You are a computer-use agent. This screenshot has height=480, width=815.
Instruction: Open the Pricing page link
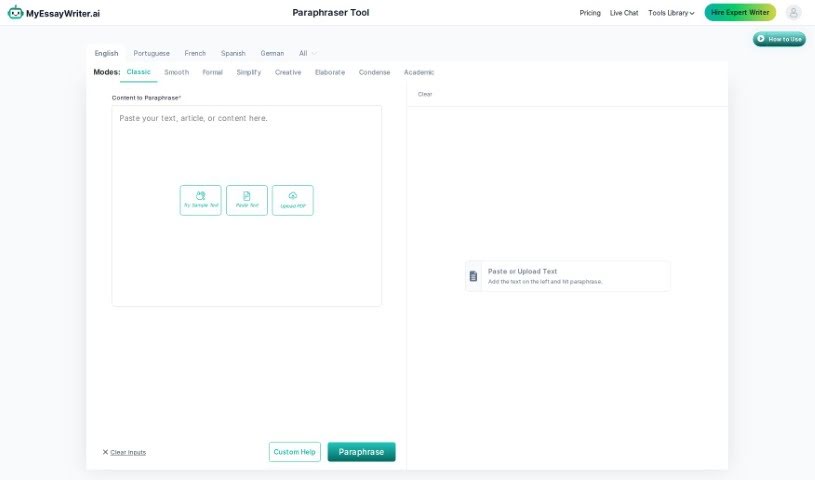click(590, 13)
